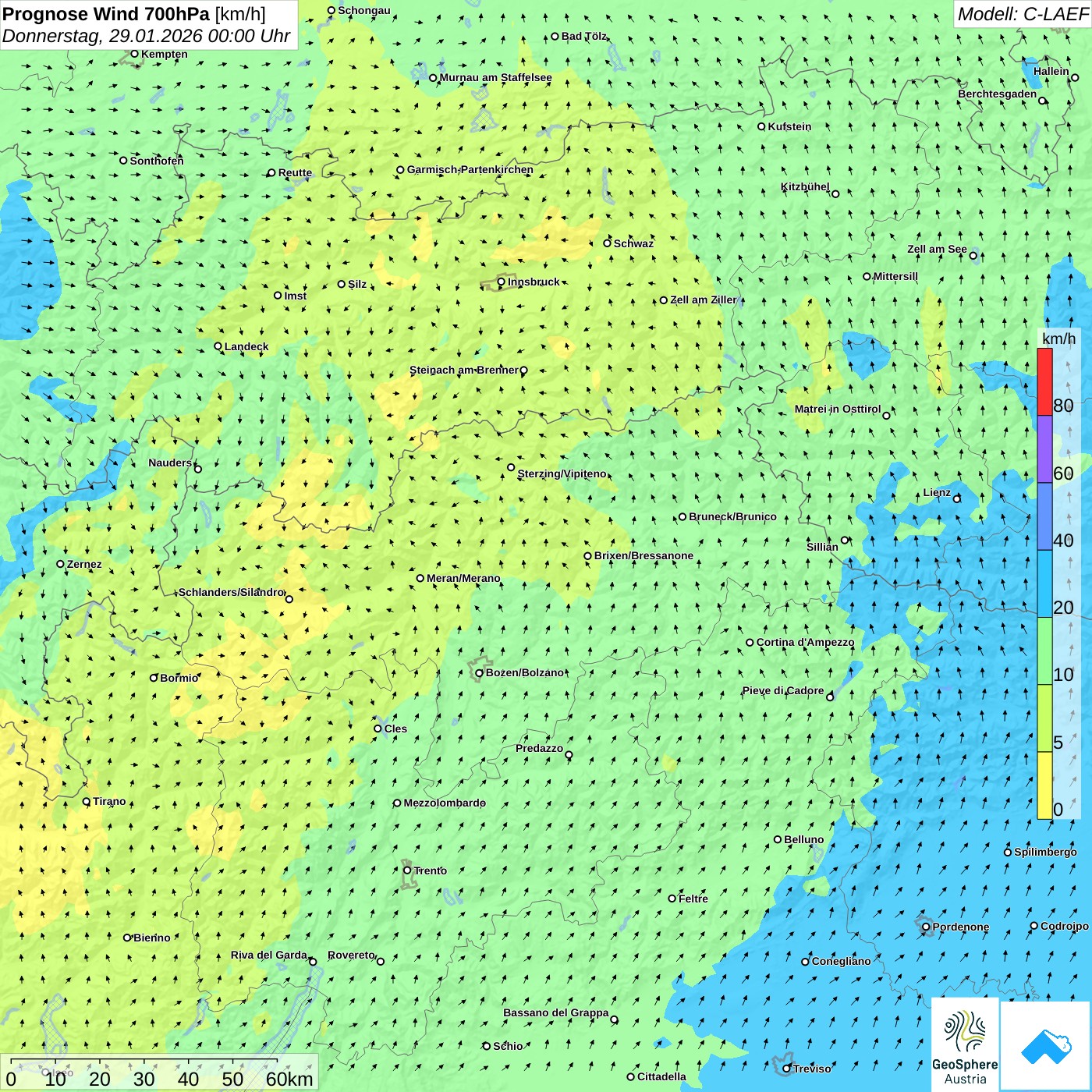Click the purple 60 km/h legend color

pyautogui.click(x=1044, y=449)
